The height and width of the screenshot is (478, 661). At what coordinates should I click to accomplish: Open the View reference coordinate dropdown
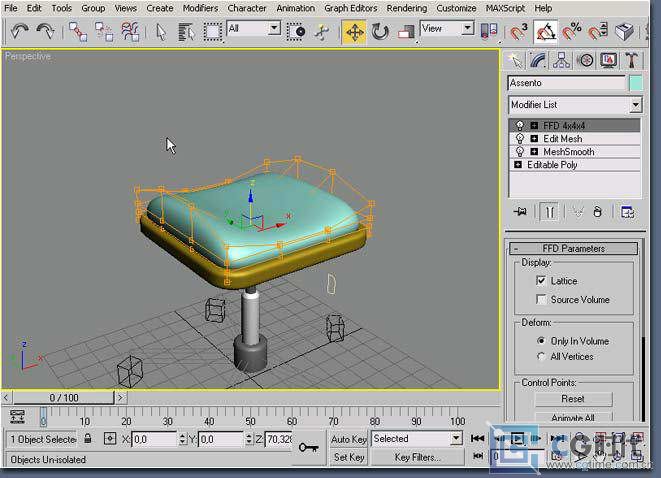click(x=468, y=28)
